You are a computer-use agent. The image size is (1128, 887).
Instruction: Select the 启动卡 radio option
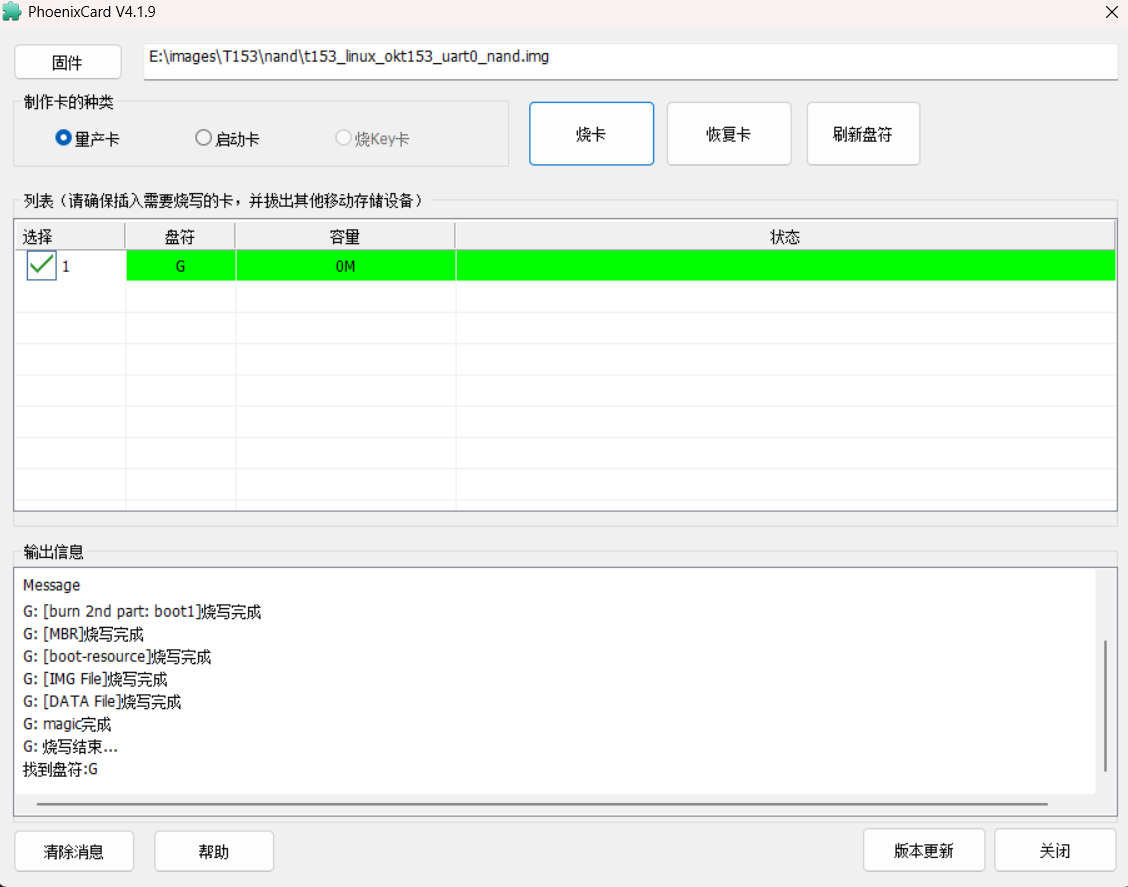click(203, 139)
